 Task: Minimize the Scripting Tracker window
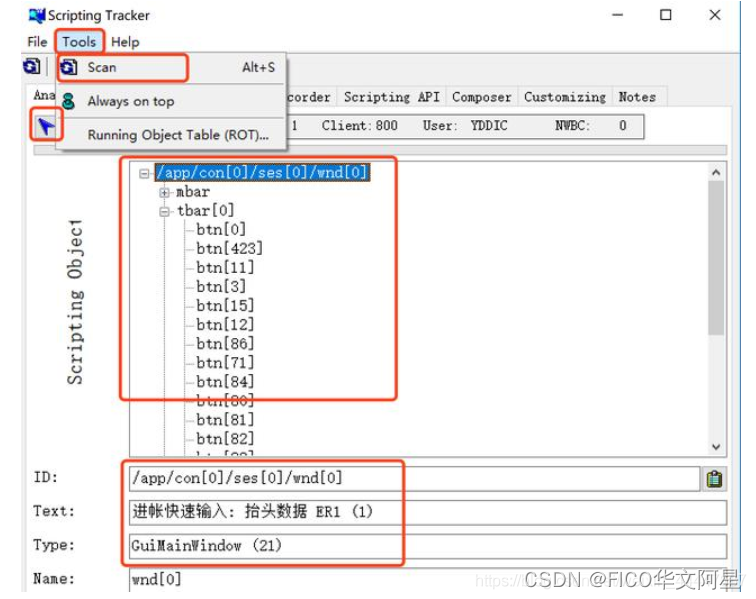pos(618,15)
